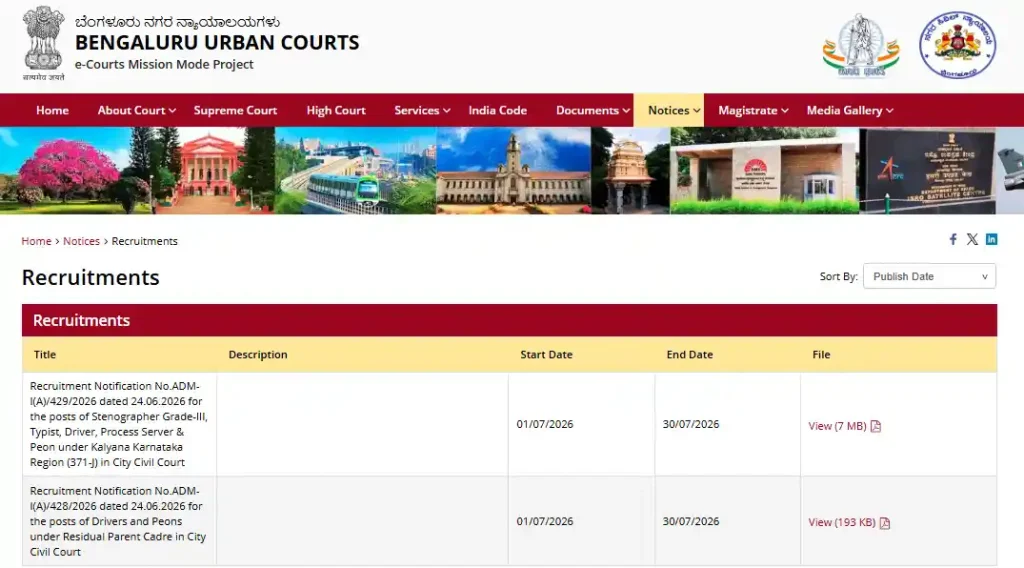Click e-Courts Mission Mode Project subtitle

pyautogui.click(x=164, y=64)
